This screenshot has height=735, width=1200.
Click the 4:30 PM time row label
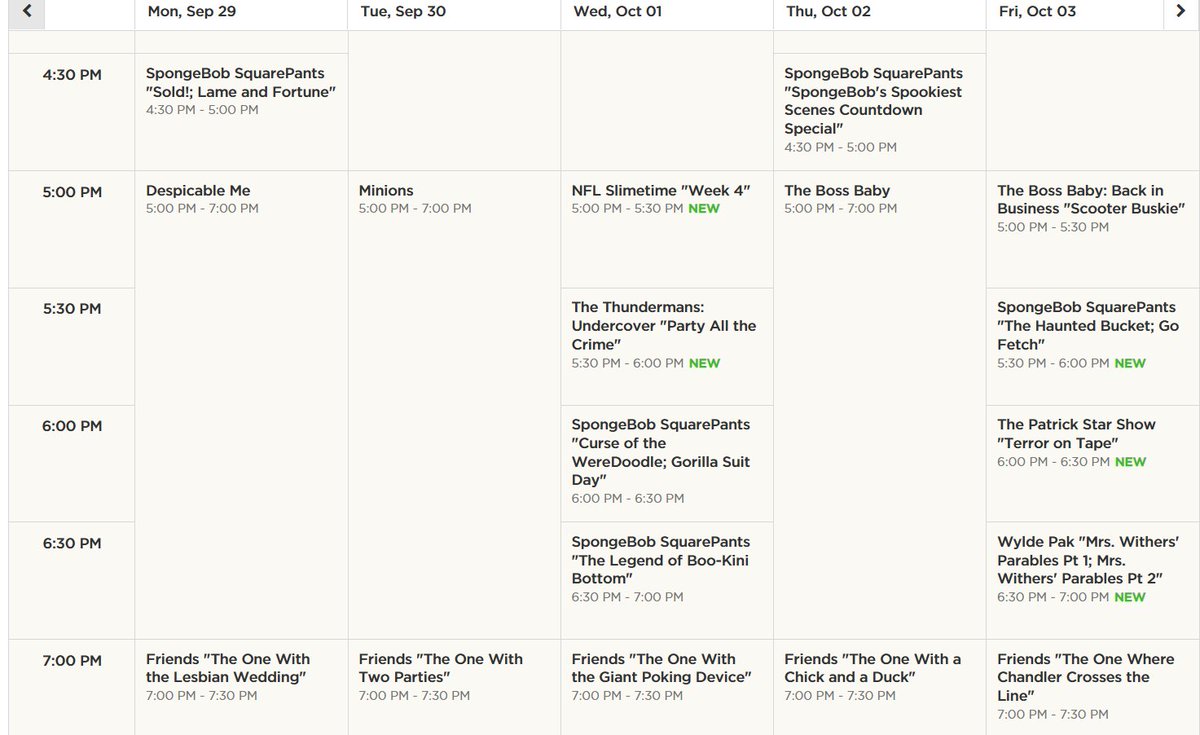tap(72, 74)
